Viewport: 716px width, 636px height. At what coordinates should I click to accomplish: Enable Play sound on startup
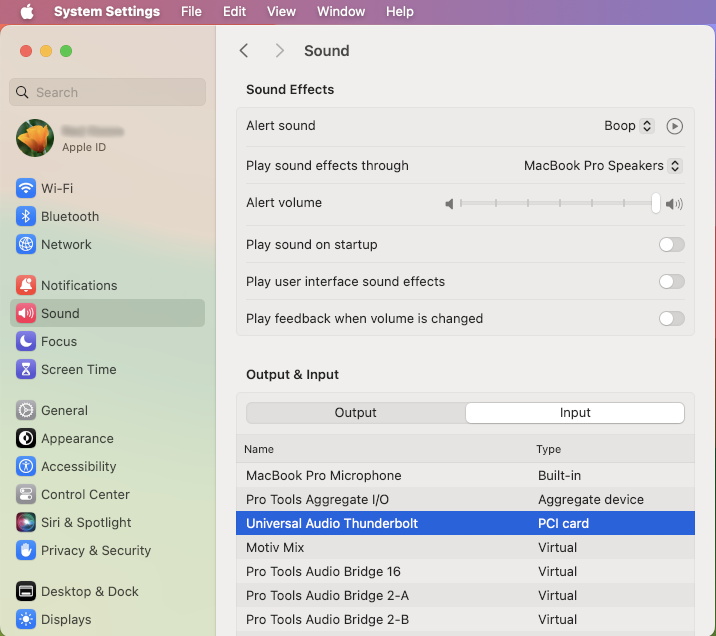(x=671, y=245)
